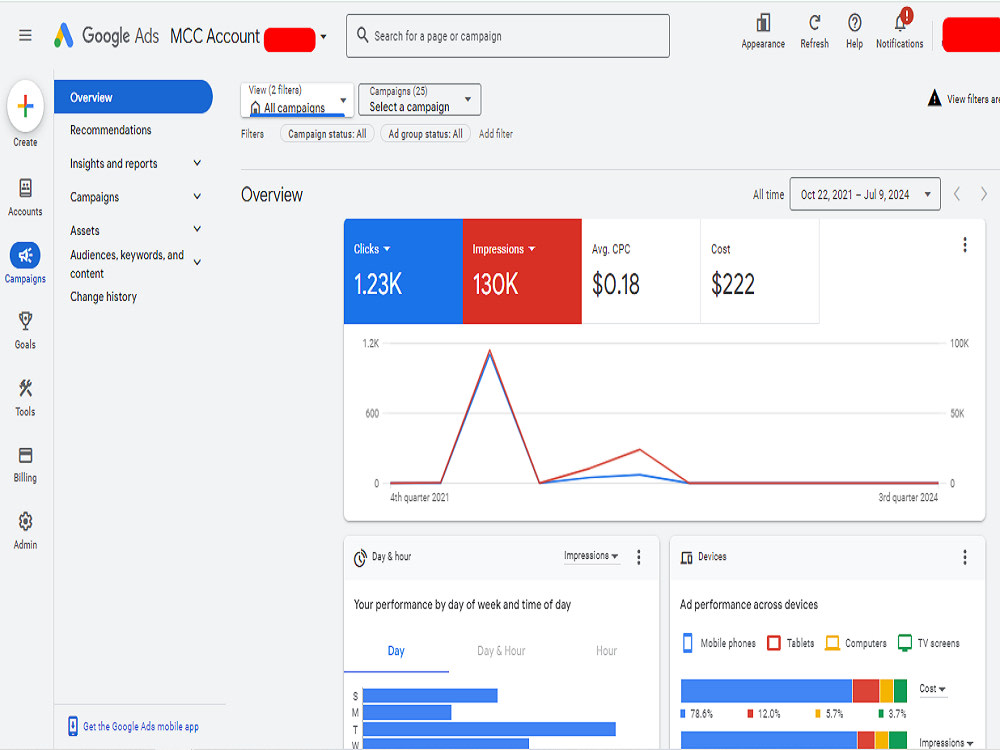The height and width of the screenshot is (750, 1000).
Task: Click the TV screens legend icon
Action: click(x=904, y=643)
